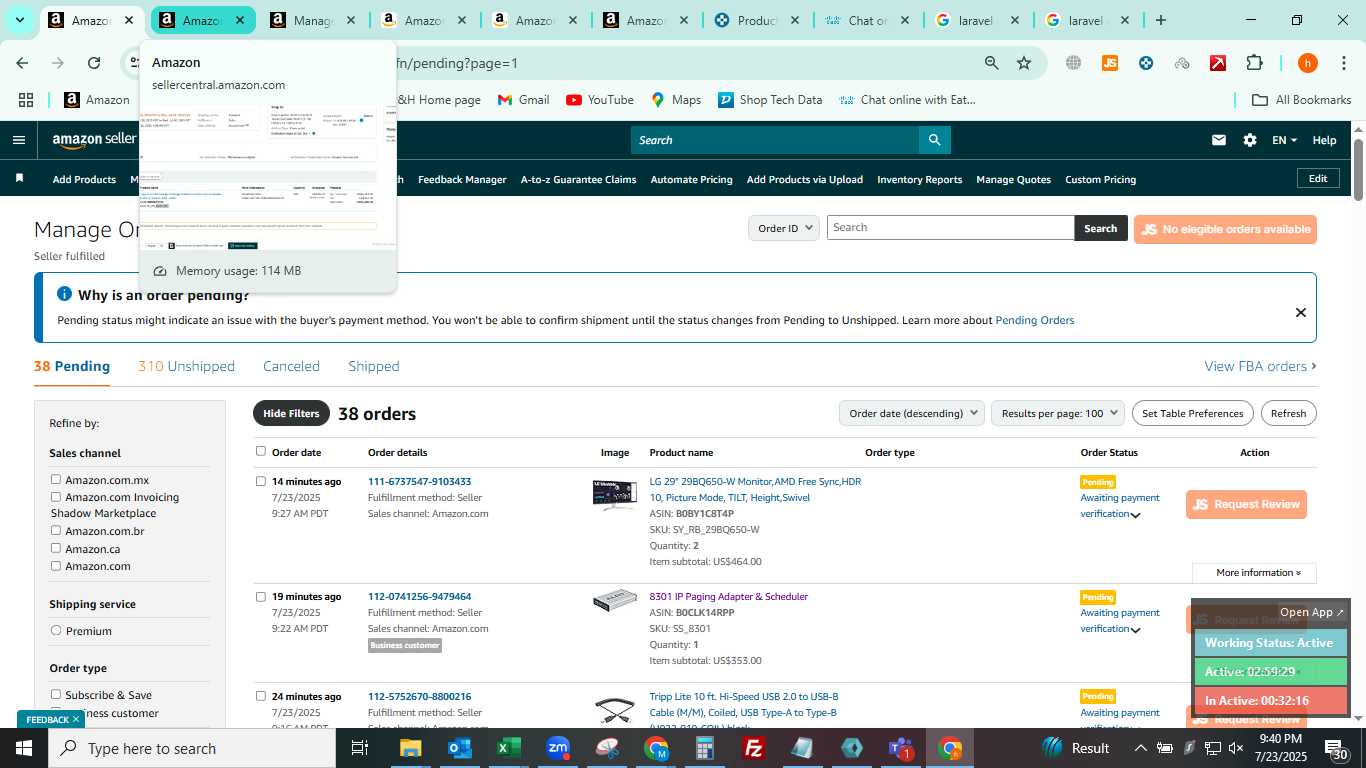Tick the Amazon.com sales channel checkbox
Image resolution: width=1366 pixels, height=768 pixels.
[x=56, y=566]
